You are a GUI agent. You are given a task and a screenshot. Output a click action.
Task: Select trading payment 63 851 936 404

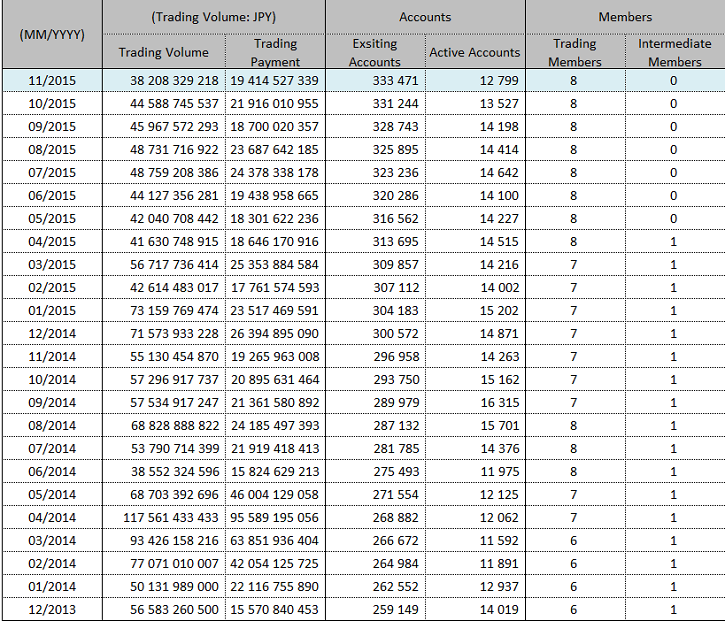276,541
